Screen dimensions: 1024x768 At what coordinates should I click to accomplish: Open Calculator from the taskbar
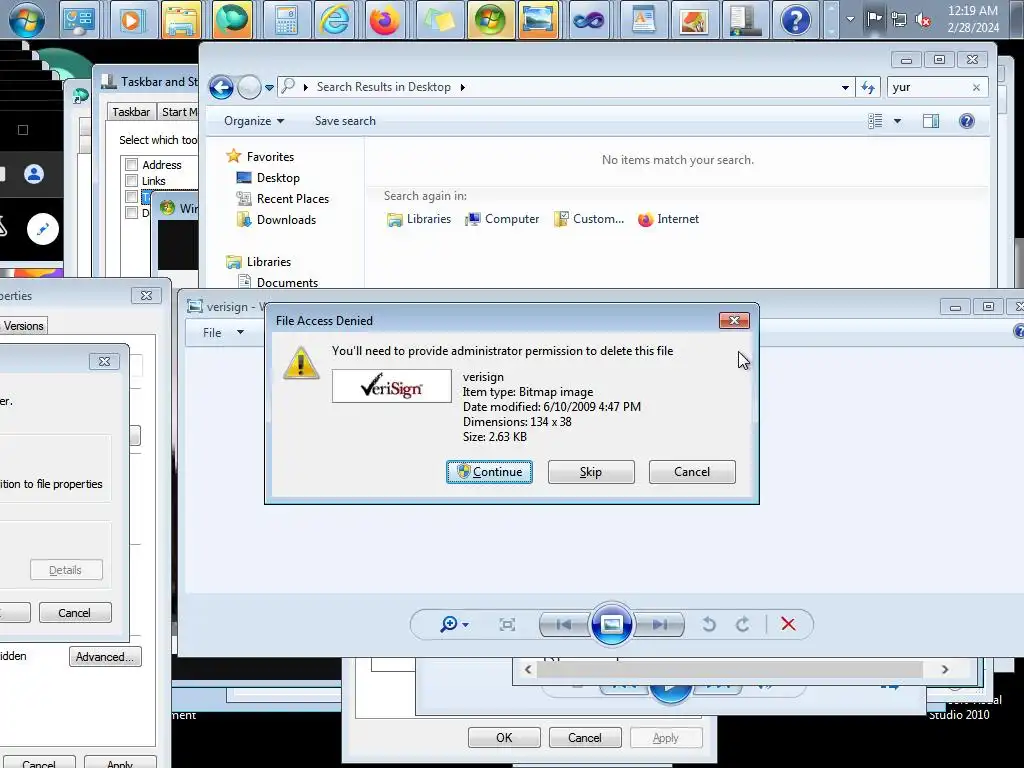285,20
